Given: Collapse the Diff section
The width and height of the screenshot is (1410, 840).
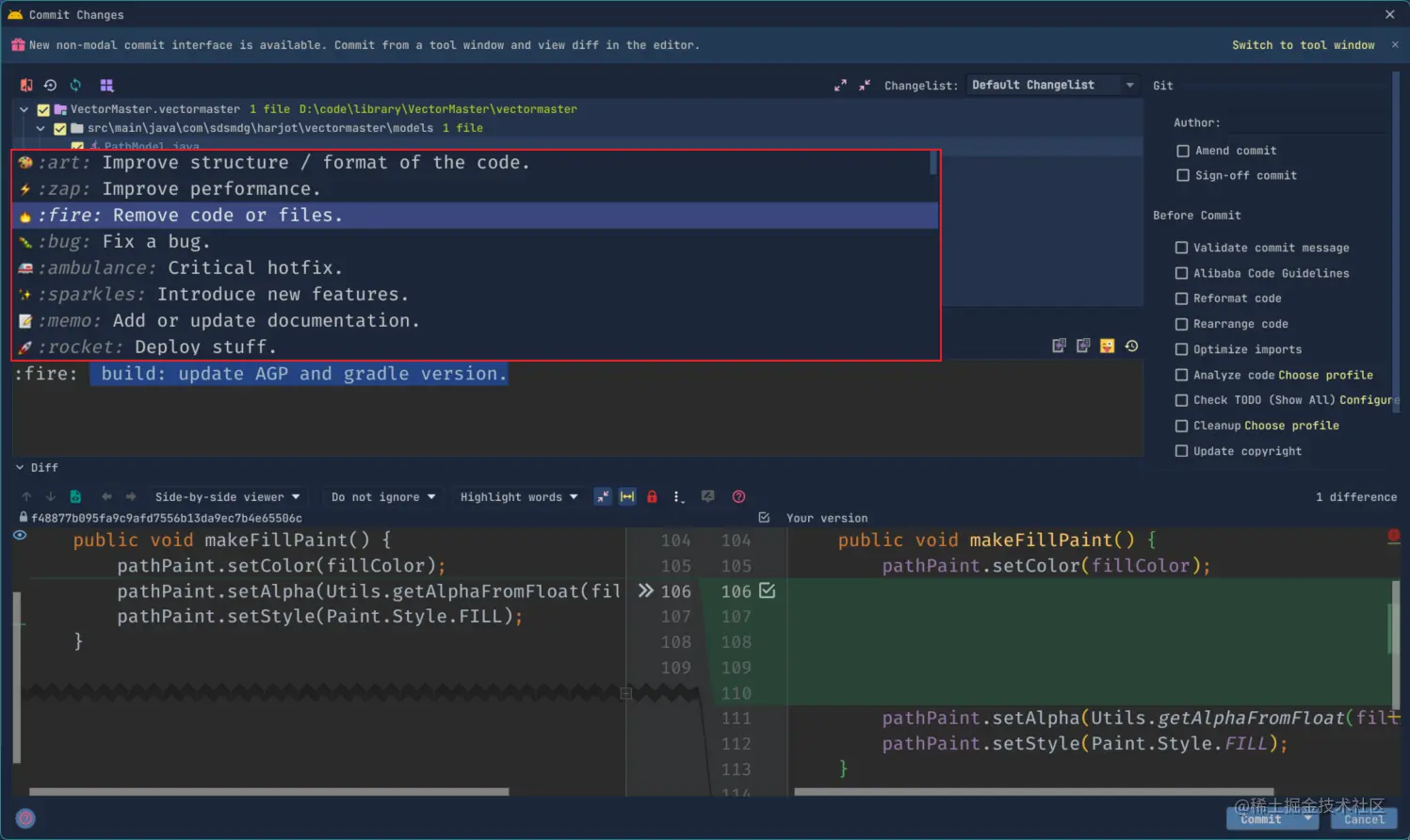Looking at the screenshot, I should 20,467.
